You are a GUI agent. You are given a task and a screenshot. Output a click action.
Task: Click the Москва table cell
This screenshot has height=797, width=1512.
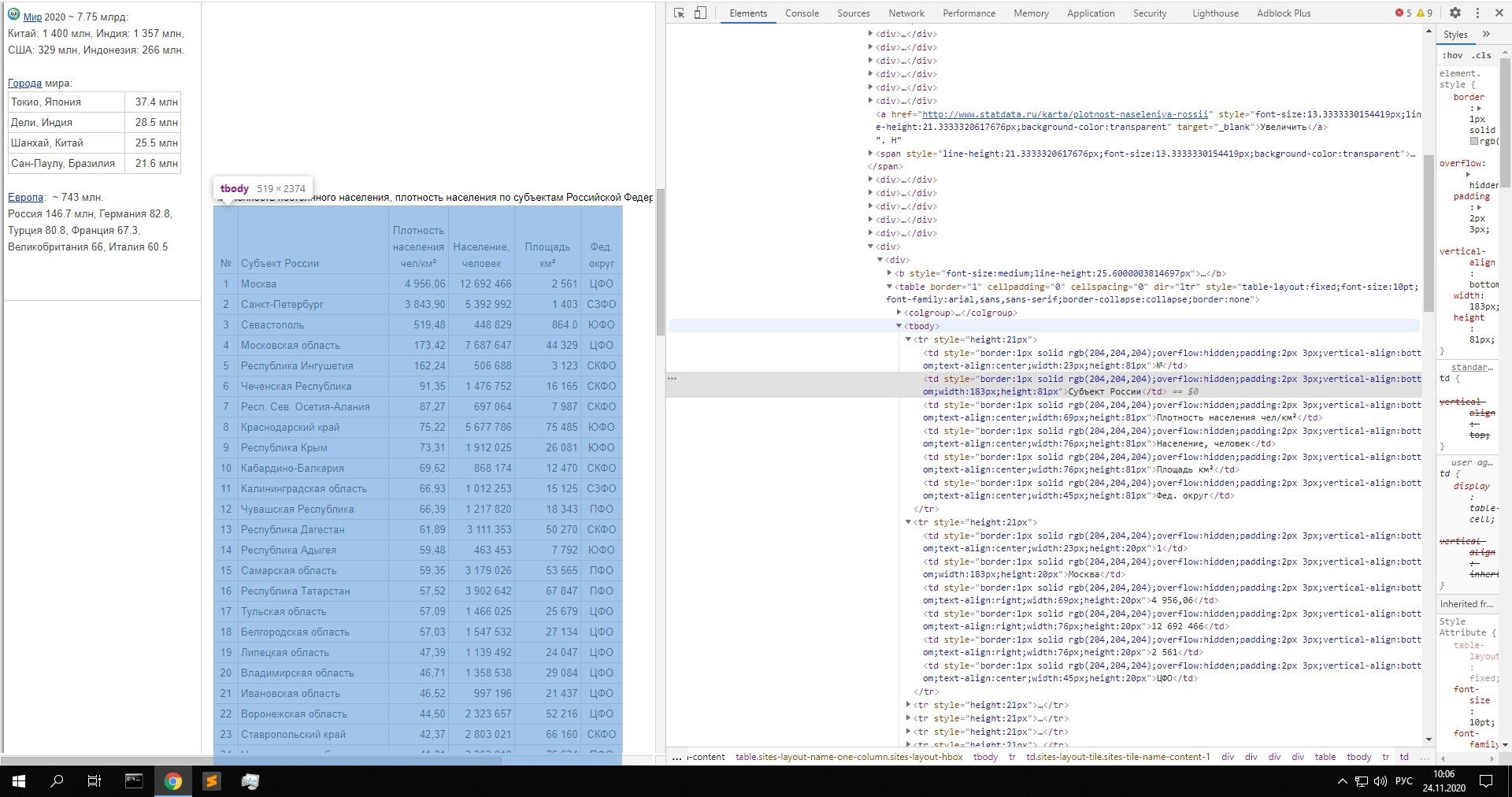click(x=313, y=284)
